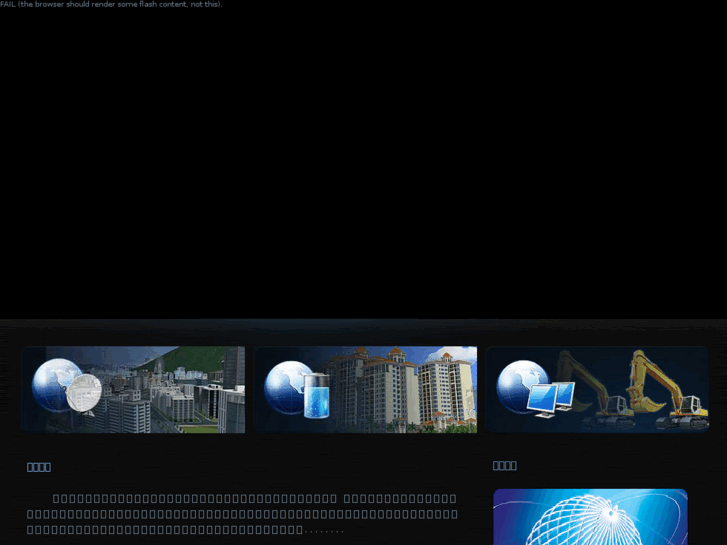Viewport: 727px width, 545px height.
Task: Open the city skyline satellite dish banner
Action: (x=133, y=390)
